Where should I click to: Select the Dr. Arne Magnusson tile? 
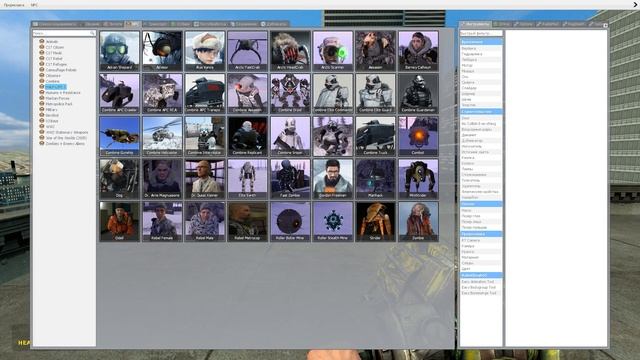[162, 179]
